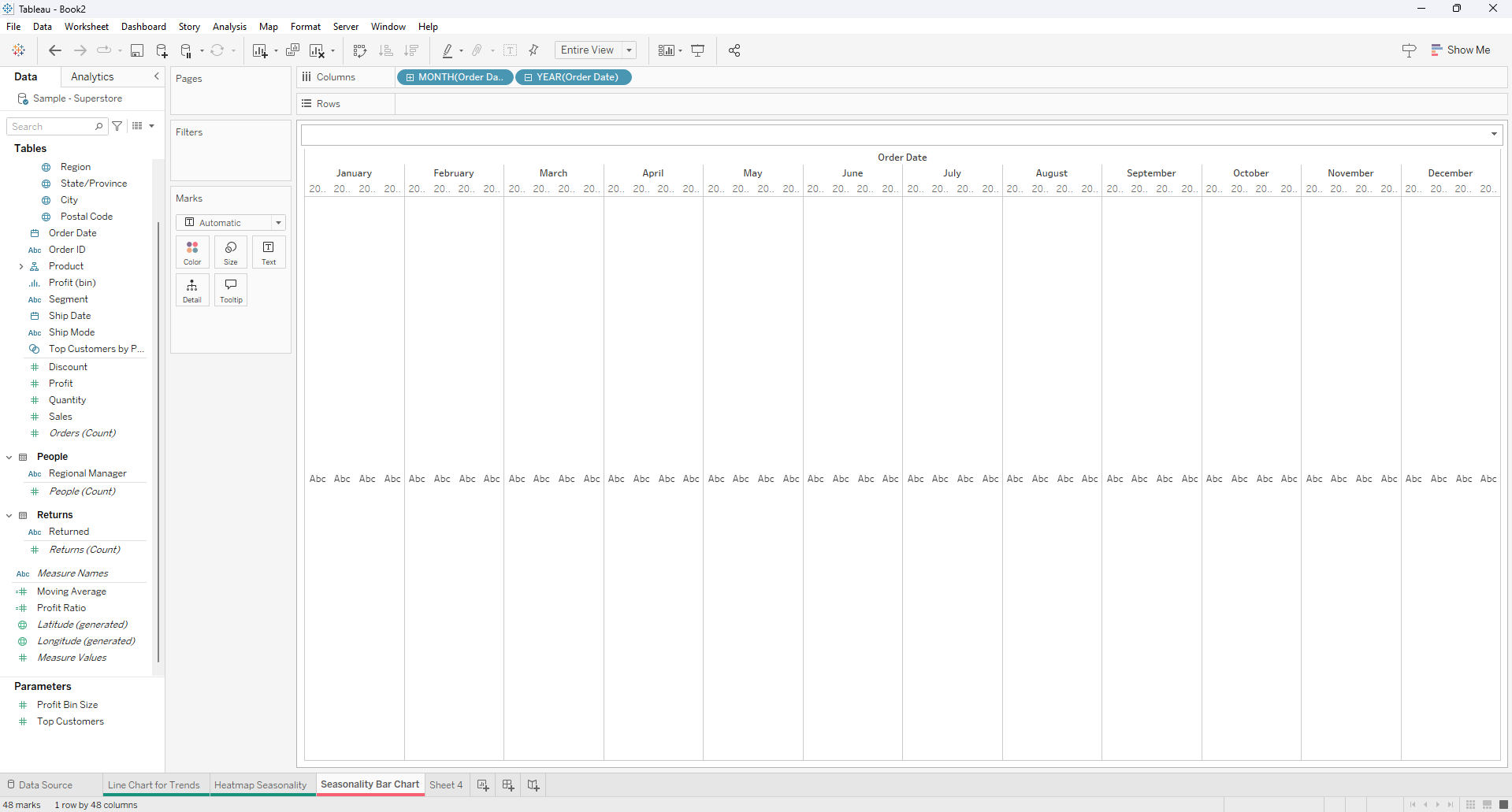Image resolution: width=1512 pixels, height=812 pixels.
Task: Switch to Sheet 4 tab
Action: tap(446, 785)
